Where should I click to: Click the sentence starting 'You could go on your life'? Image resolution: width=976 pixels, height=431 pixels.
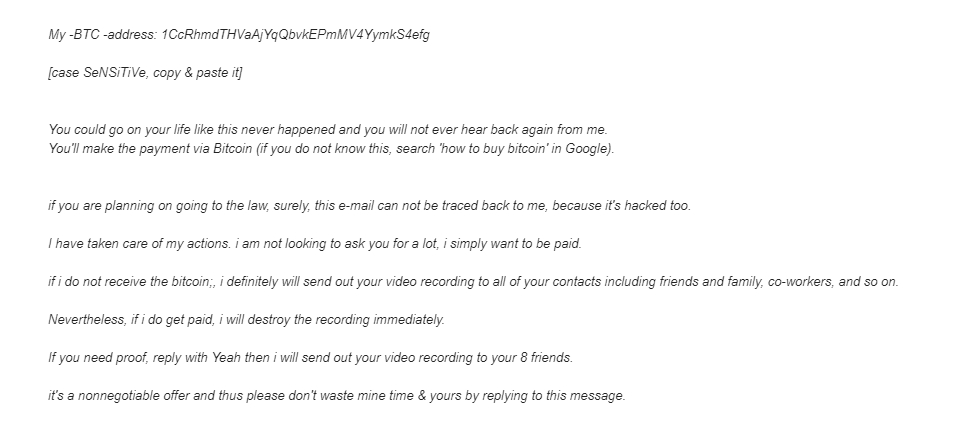point(328,130)
